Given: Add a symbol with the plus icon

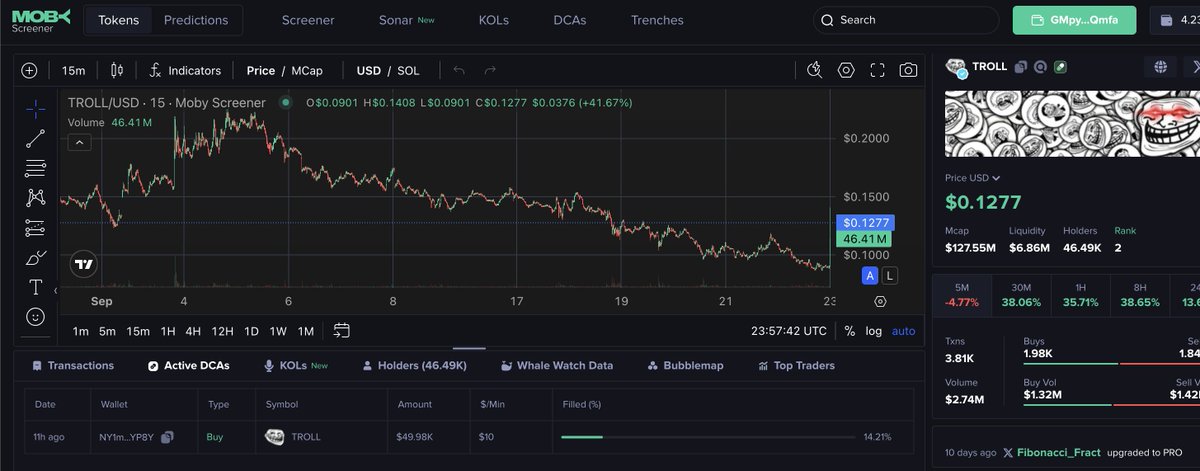Looking at the screenshot, I should point(29,70).
